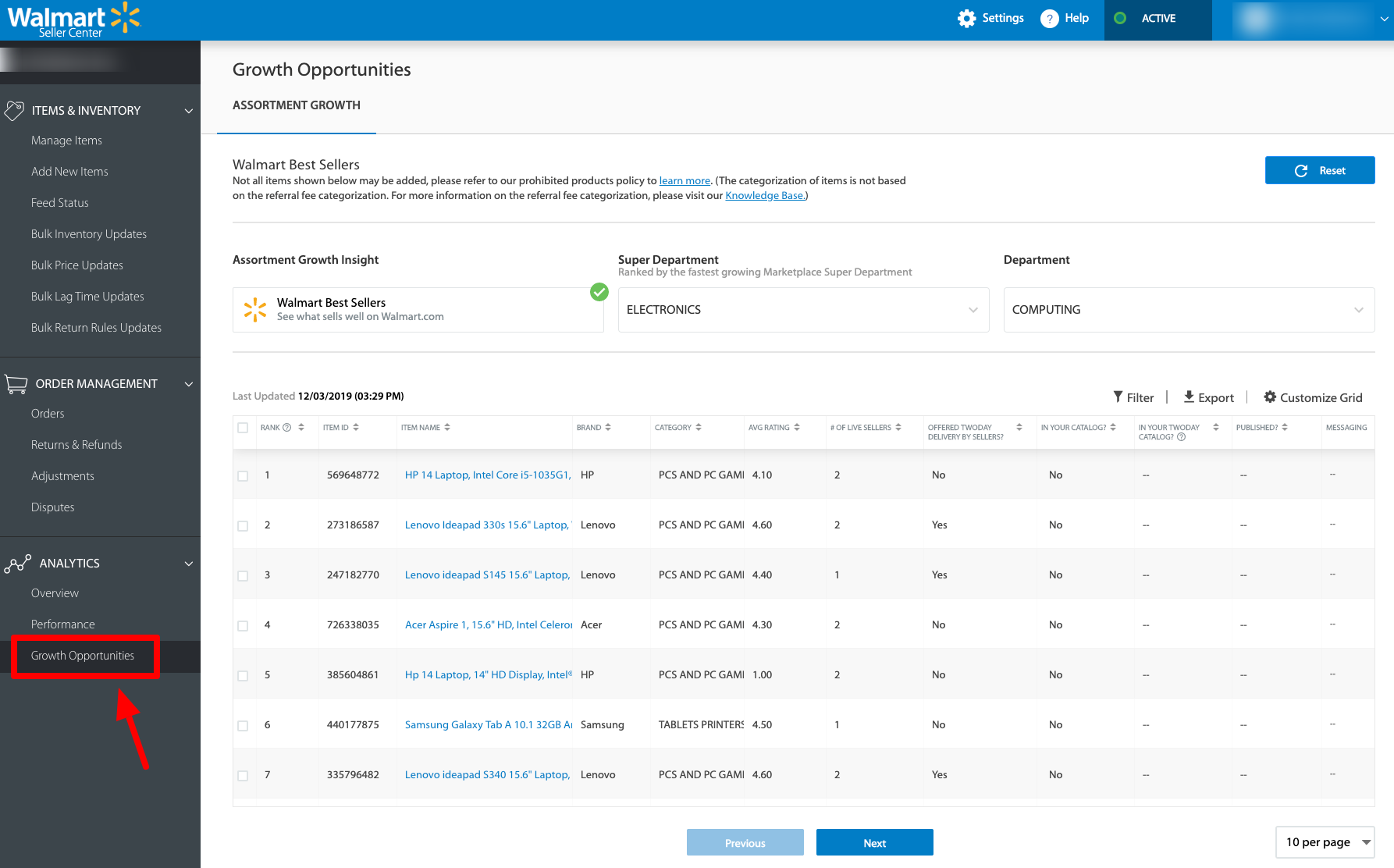The image size is (1394, 868).
Task: Open the Super Department Electronics dropdown
Action: [x=803, y=310]
